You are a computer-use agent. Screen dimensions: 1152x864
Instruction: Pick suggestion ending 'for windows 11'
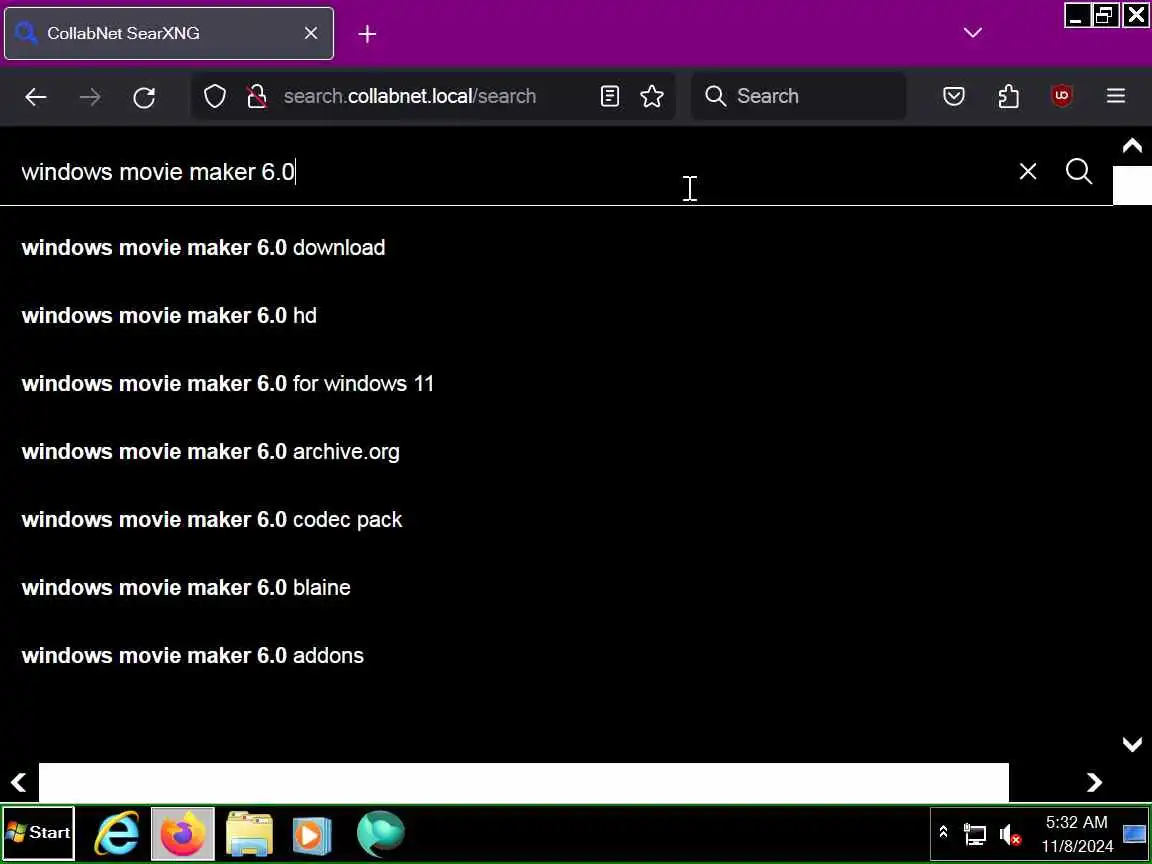228,384
